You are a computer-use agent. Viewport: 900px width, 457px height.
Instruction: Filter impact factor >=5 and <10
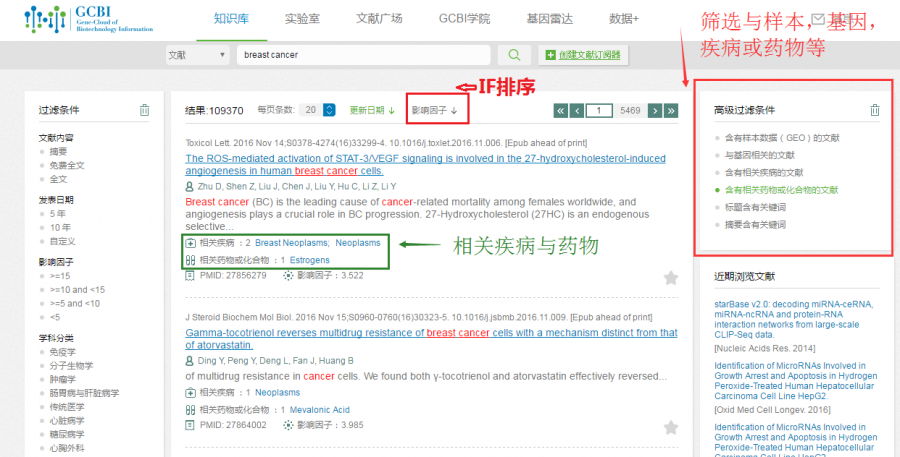74,304
